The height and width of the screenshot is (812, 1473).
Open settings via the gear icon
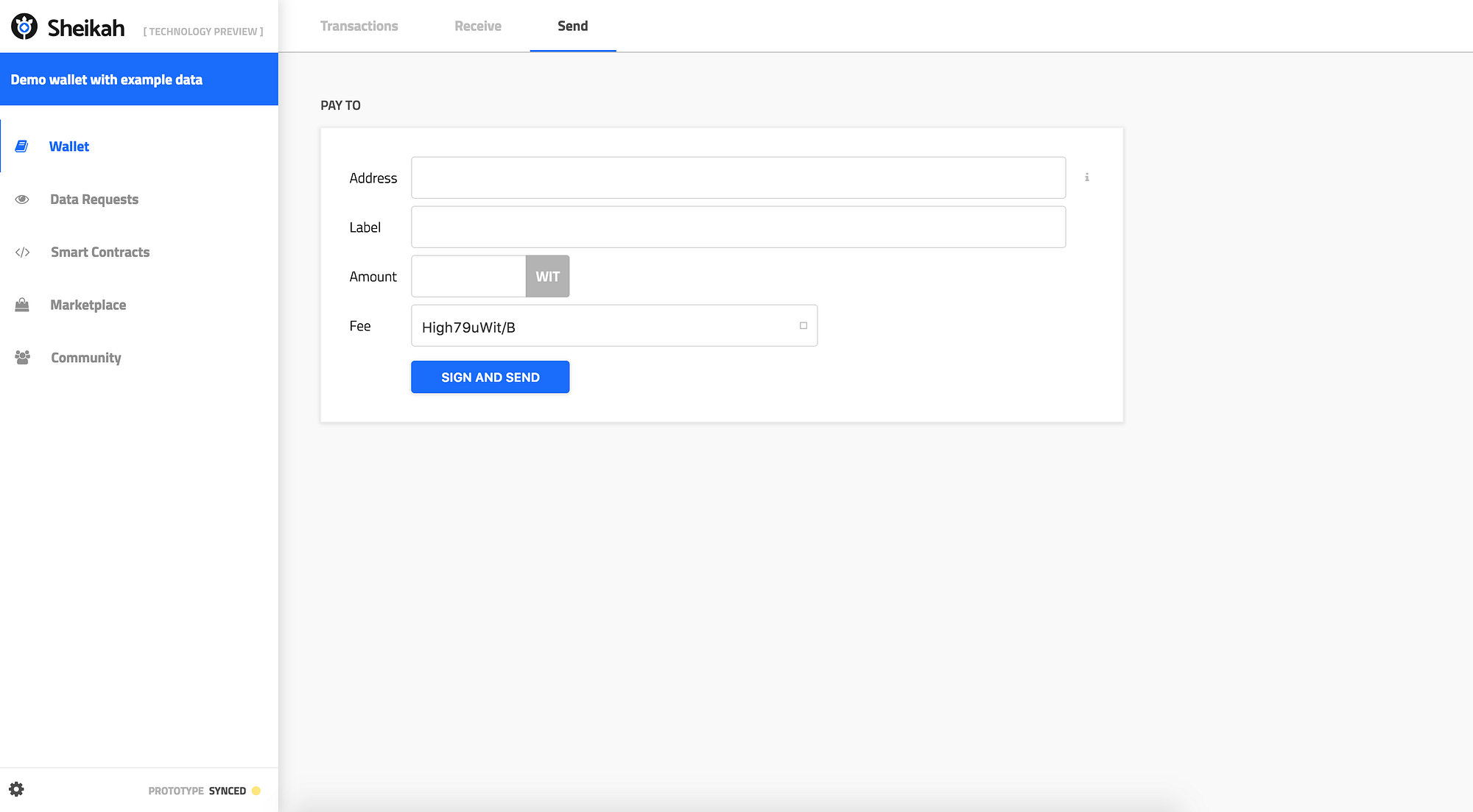pos(16,789)
